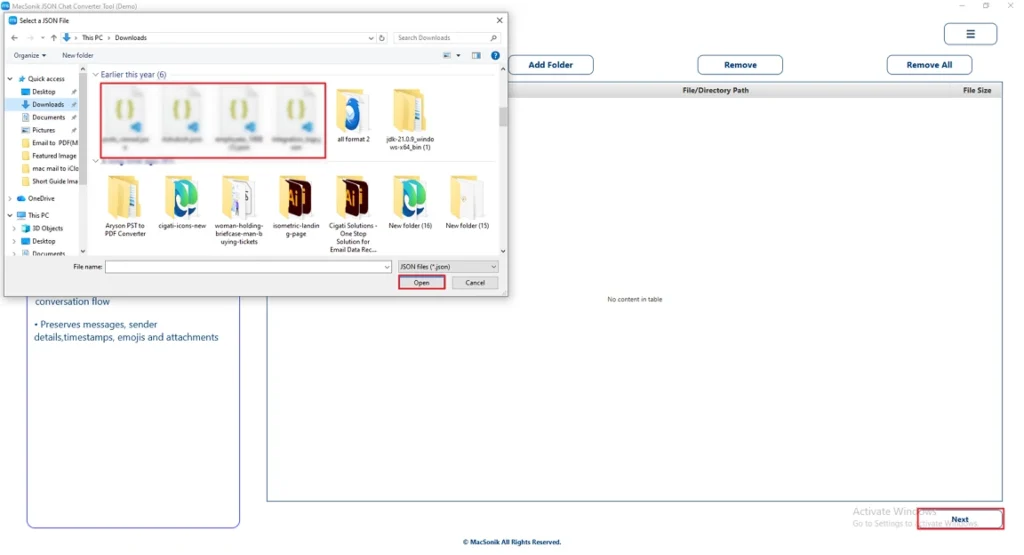
Task: Select the New folder (15) folder
Action: (x=467, y=202)
